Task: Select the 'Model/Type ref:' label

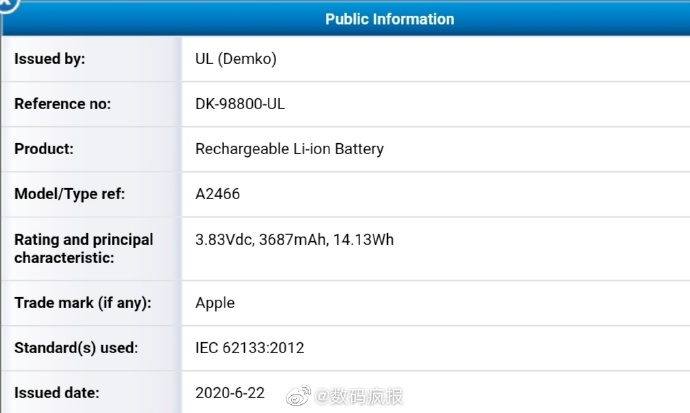Action: pyautogui.click(x=69, y=194)
